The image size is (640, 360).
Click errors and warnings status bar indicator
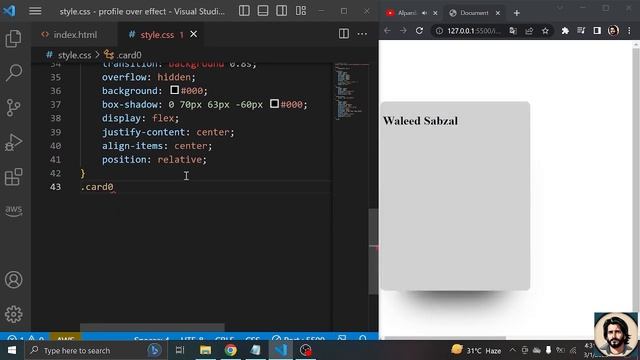click(x=26, y=338)
